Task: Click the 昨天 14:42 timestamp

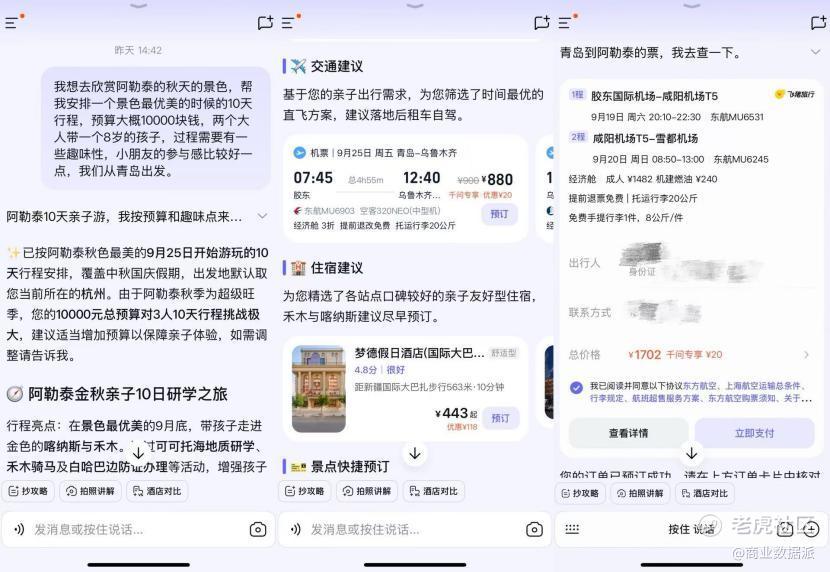Action: tap(138, 50)
